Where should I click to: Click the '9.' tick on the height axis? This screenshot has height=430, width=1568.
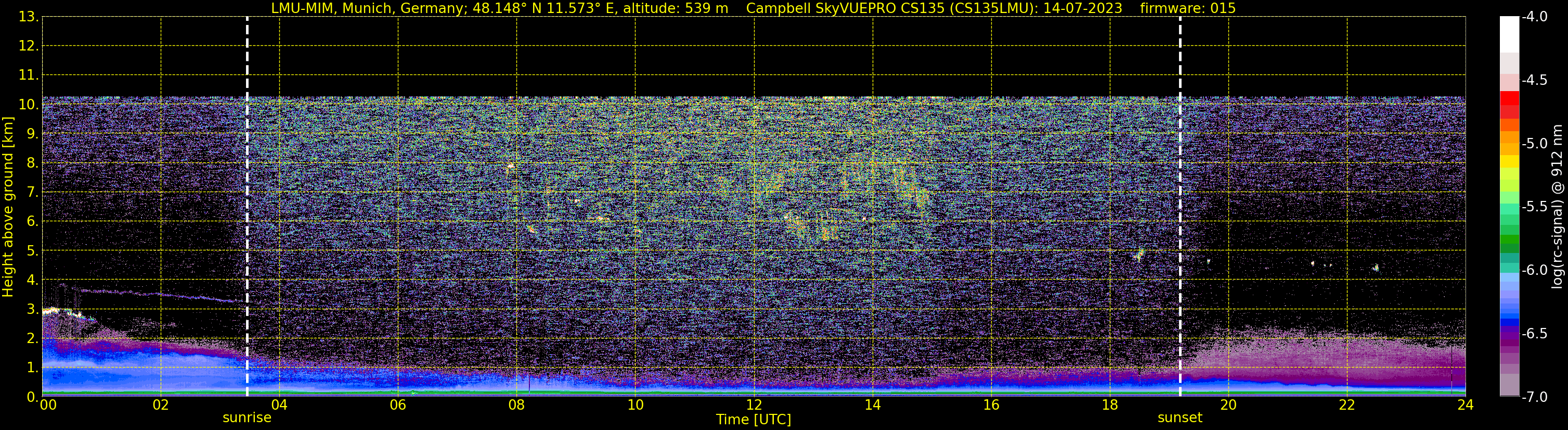tap(32, 134)
